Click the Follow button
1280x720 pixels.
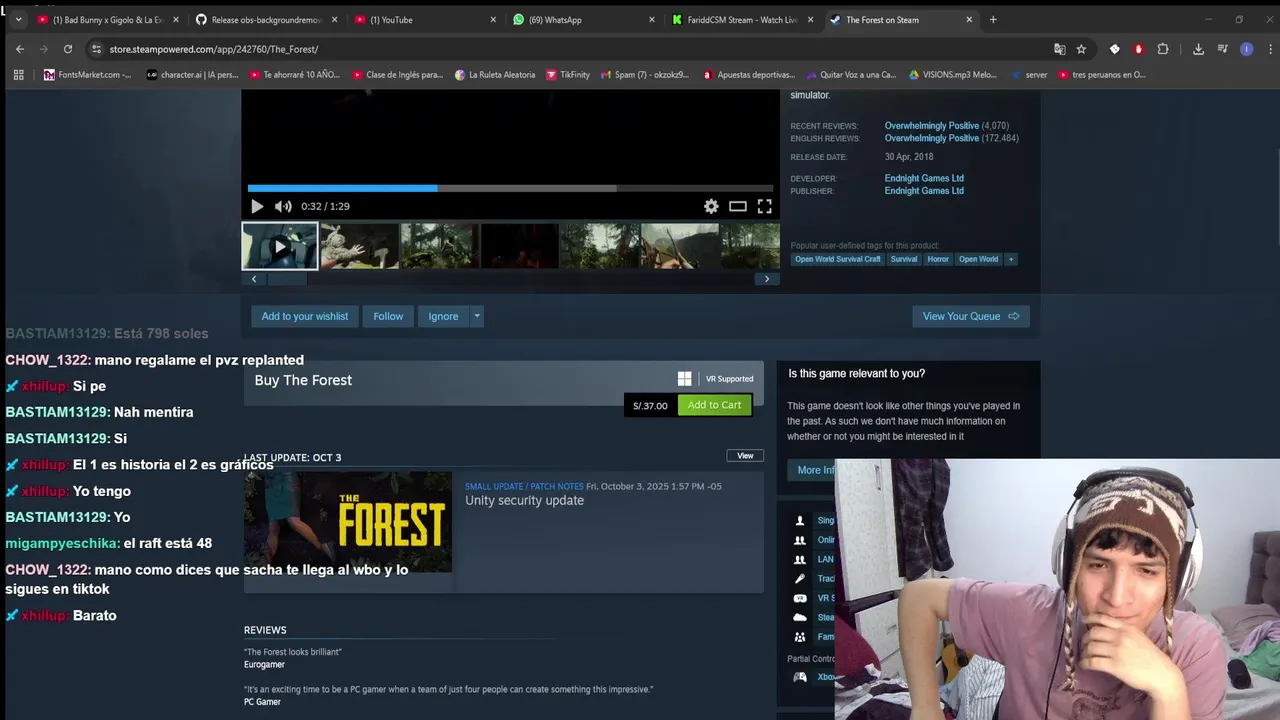[x=388, y=316]
